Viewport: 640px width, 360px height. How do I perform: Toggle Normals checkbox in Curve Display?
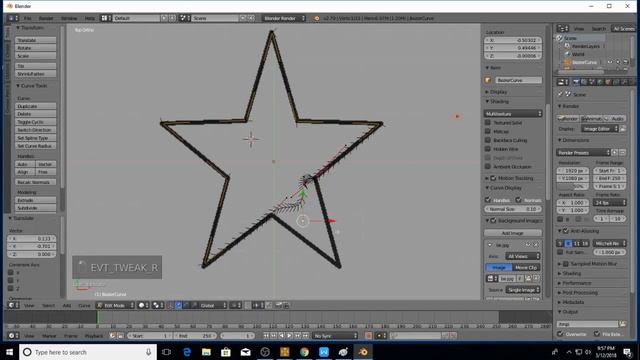518,200
